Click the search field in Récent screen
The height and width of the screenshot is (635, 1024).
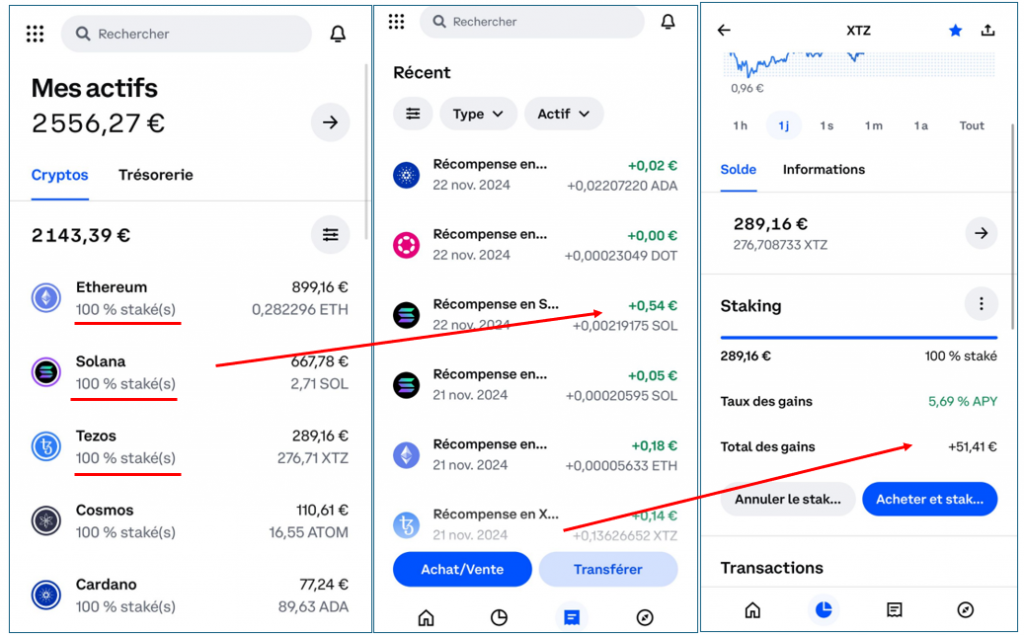(532, 22)
